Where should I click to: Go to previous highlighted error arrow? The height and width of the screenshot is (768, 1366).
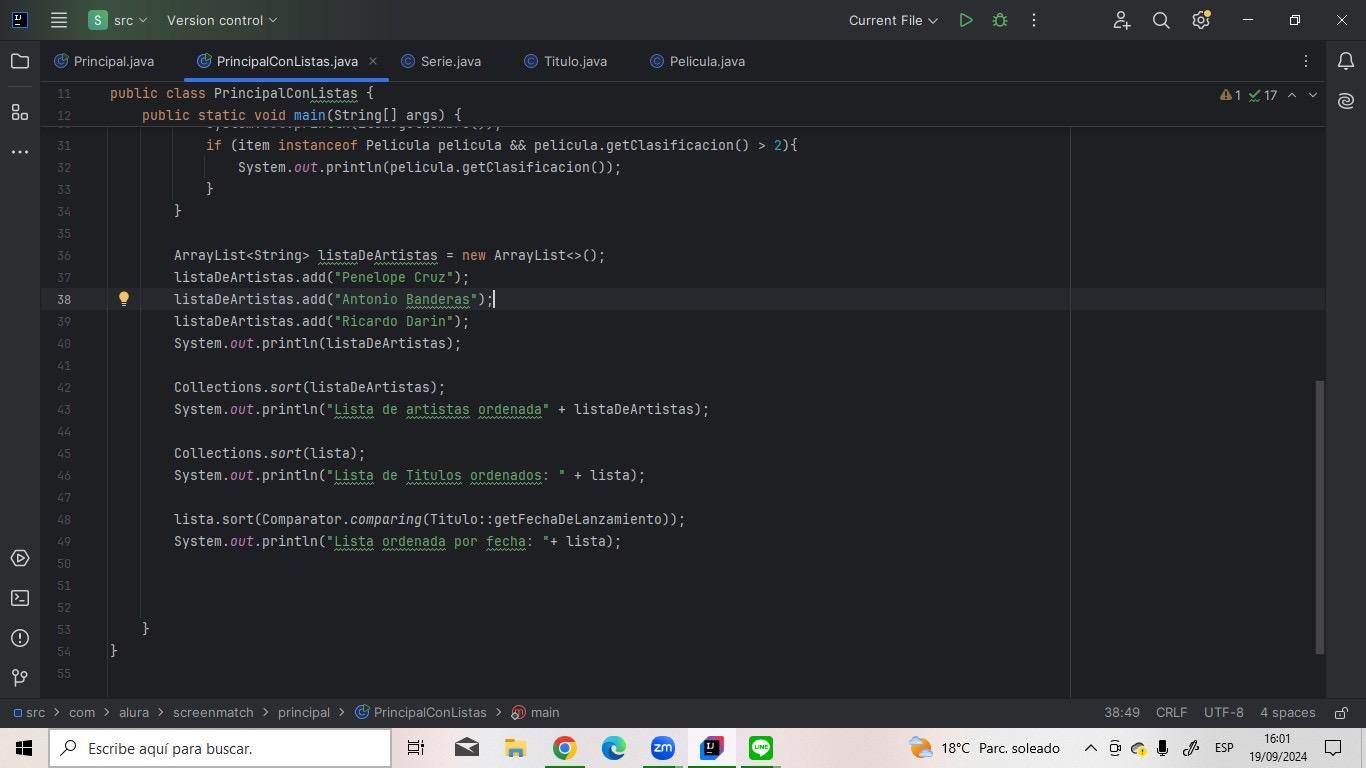(x=1291, y=95)
